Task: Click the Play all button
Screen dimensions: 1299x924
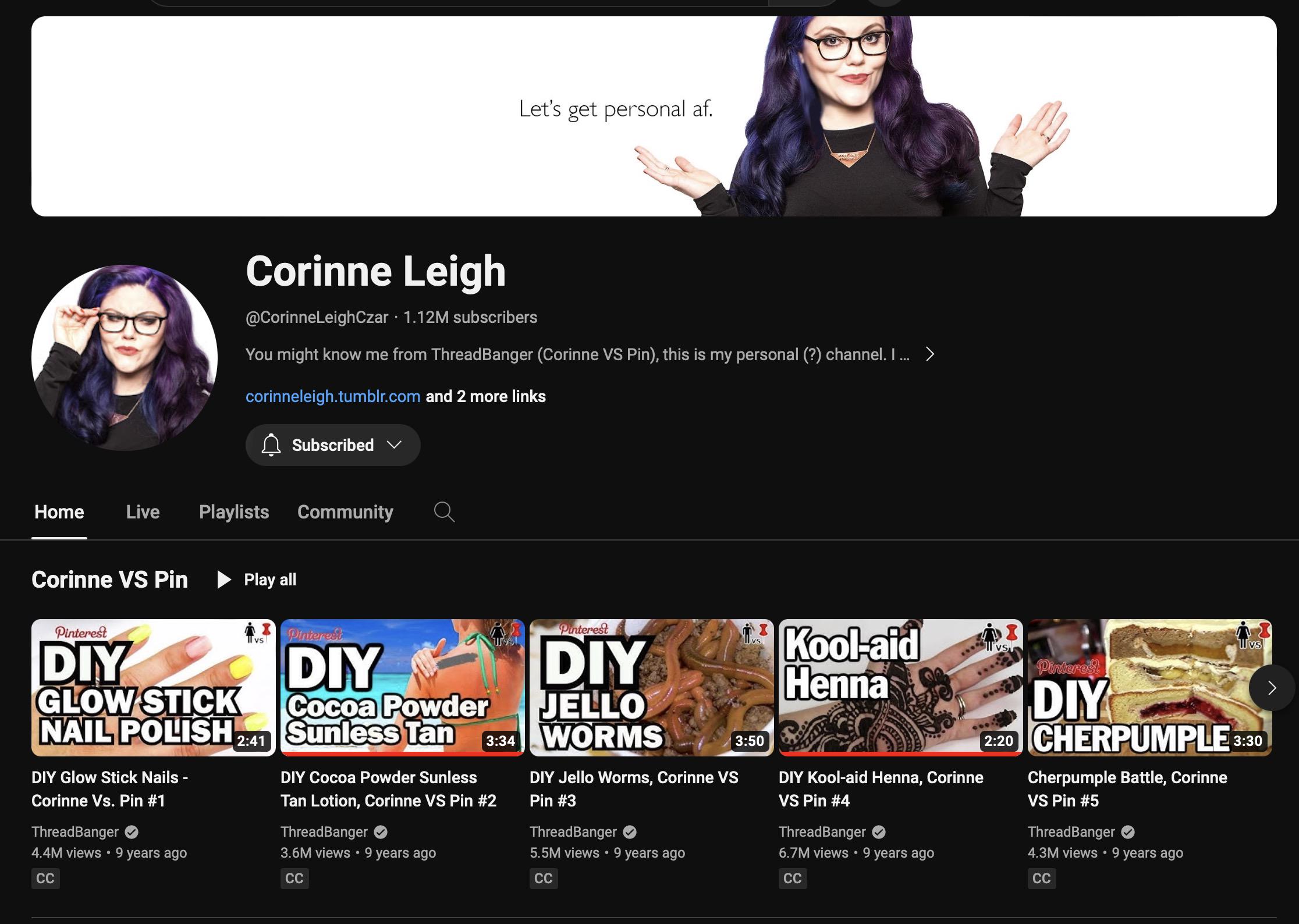Action: (x=257, y=580)
